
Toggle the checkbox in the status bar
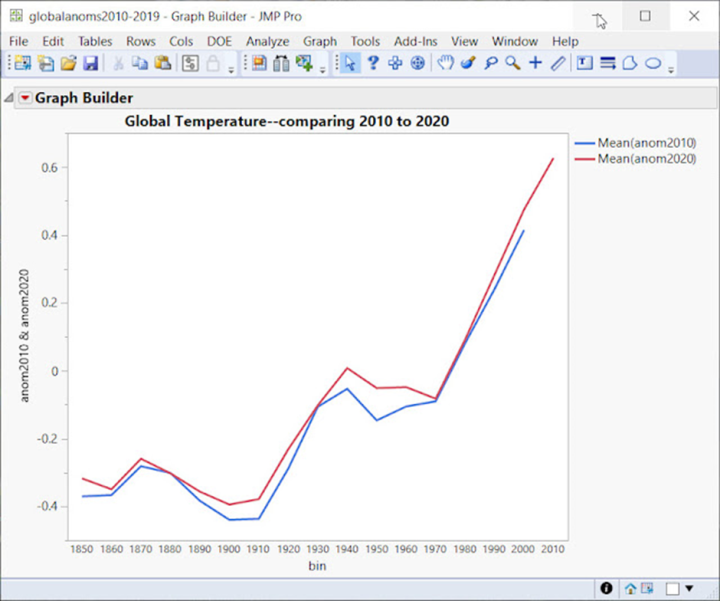[674, 588]
